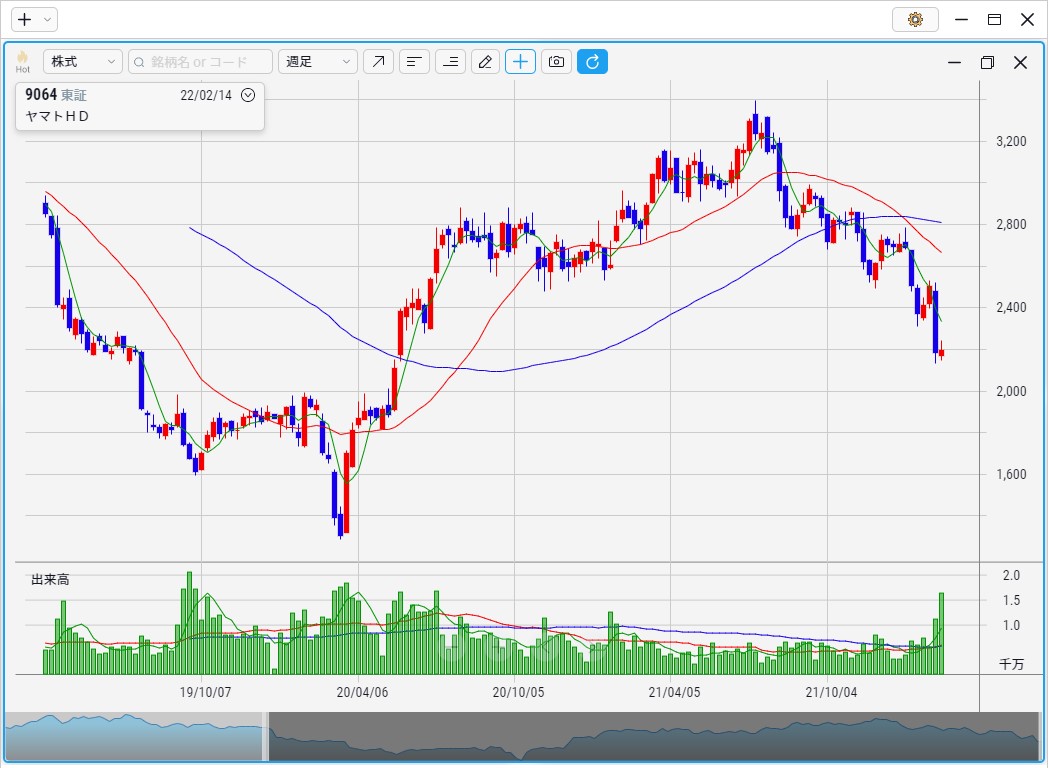Image resolution: width=1048 pixels, height=768 pixels.
Task: Open the 週足 timeframe dropdown
Action: click(x=318, y=62)
